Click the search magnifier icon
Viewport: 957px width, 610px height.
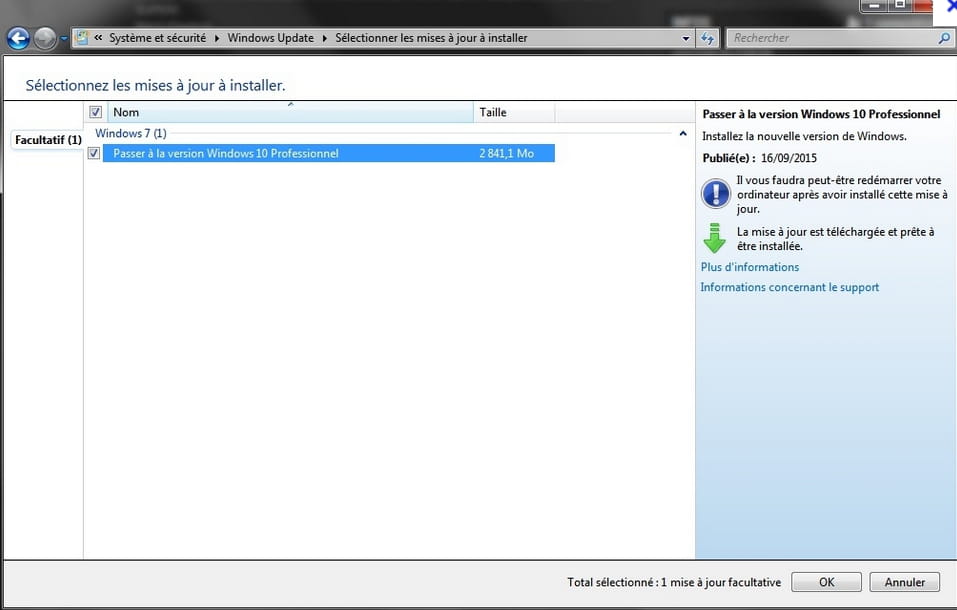point(944,38)
